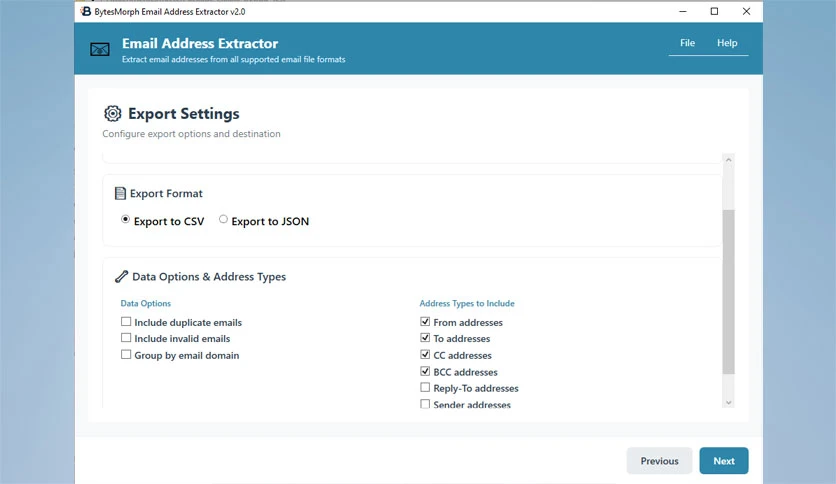This screenshot has width=836, height=484.
Task: Click the pencil icon beside Data Options
Action: [x=122, y=276]
